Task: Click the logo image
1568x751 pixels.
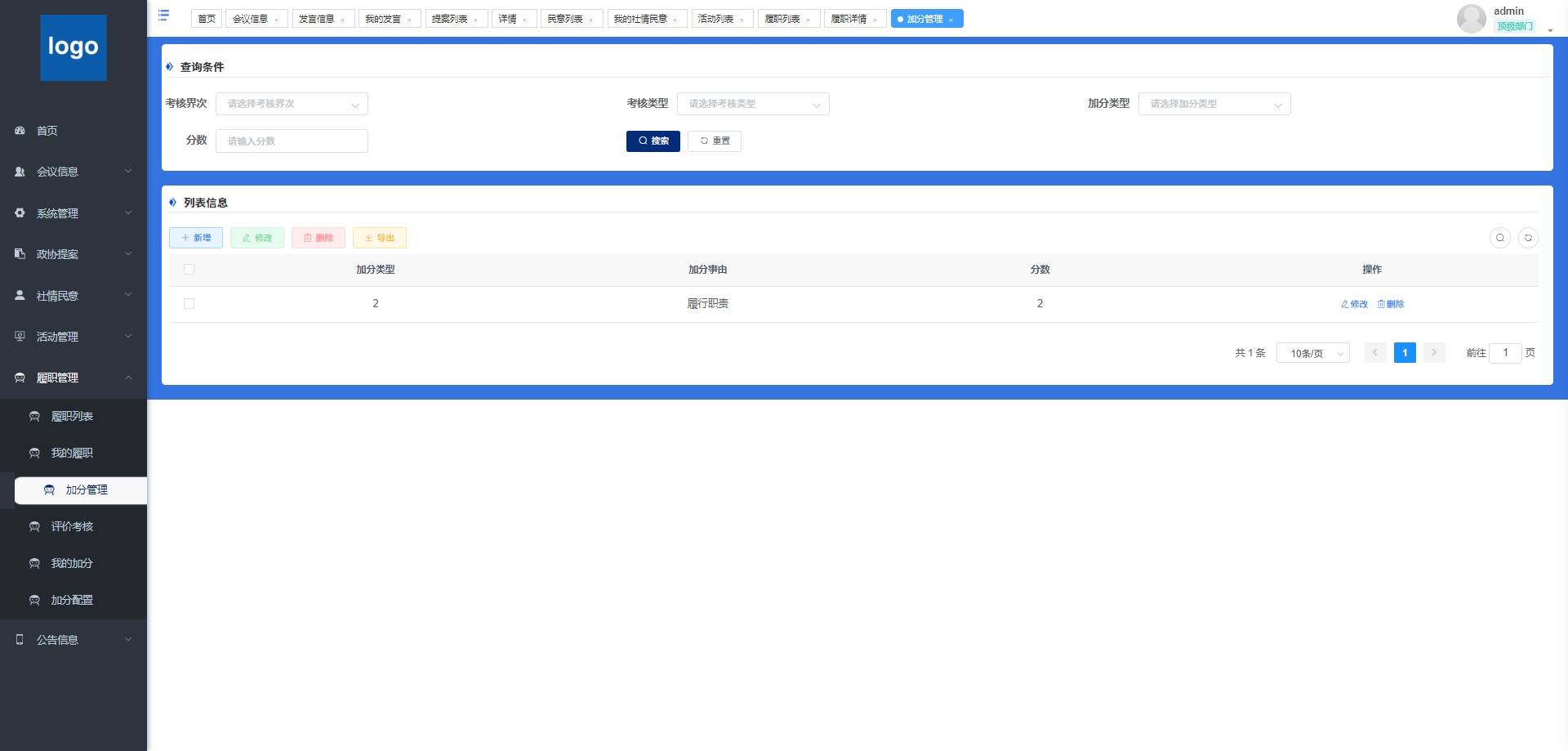Action: pos(73,47)
